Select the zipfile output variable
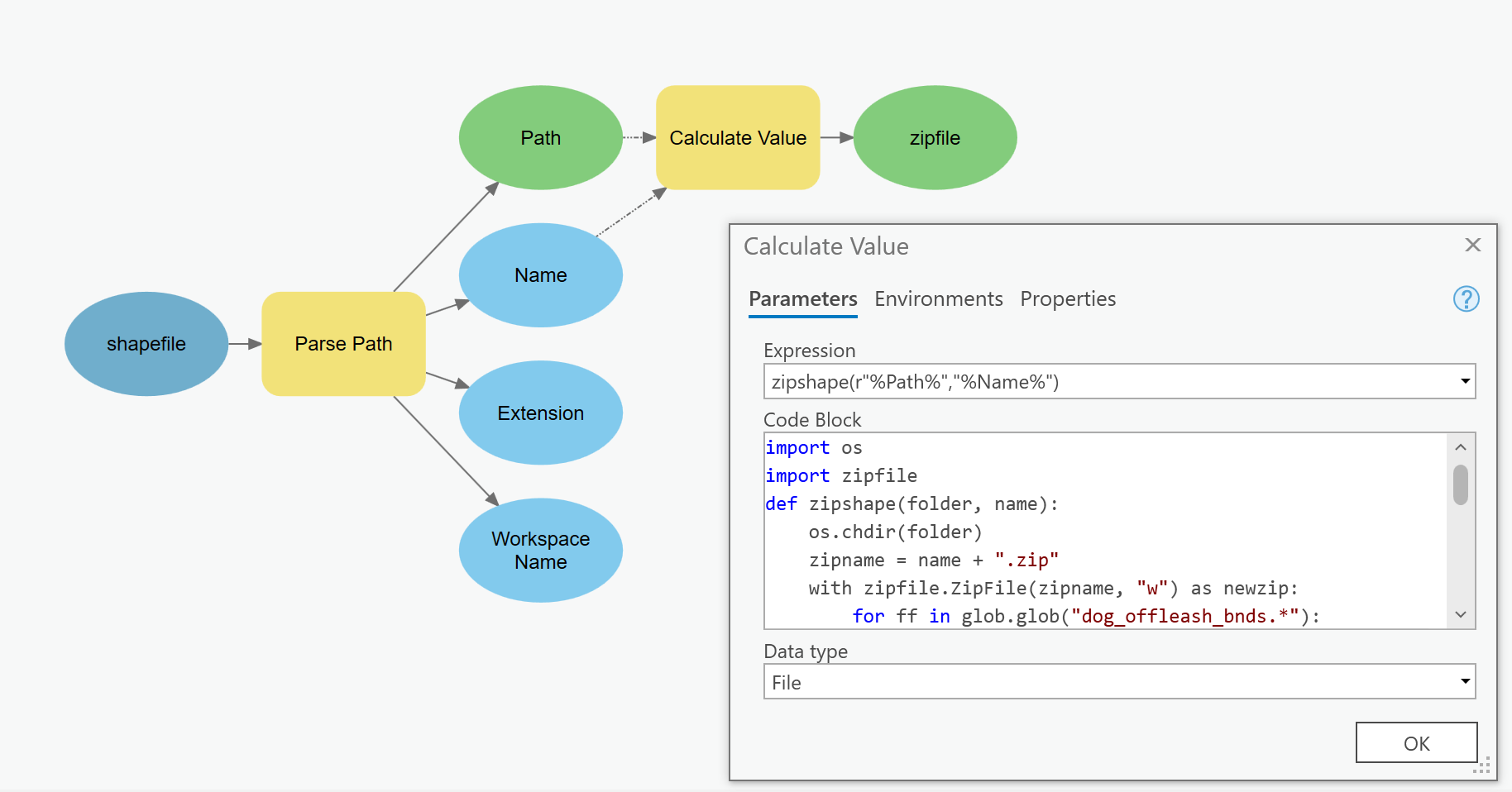The image size is (1512, 792). [x=935, y=137]
